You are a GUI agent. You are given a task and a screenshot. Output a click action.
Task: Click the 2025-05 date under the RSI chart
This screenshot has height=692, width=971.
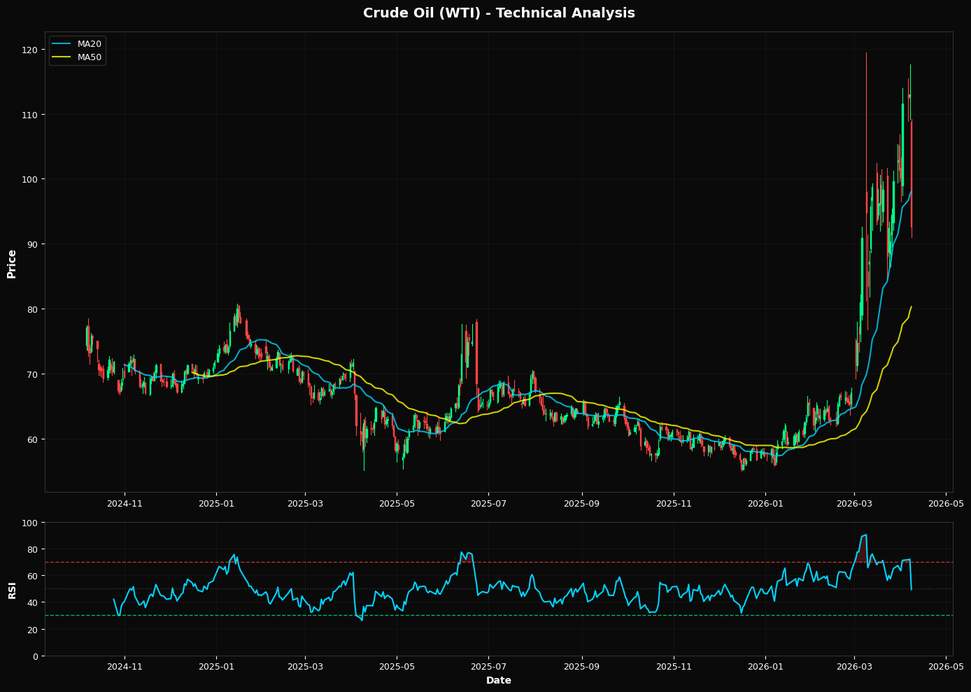point(397,667)
